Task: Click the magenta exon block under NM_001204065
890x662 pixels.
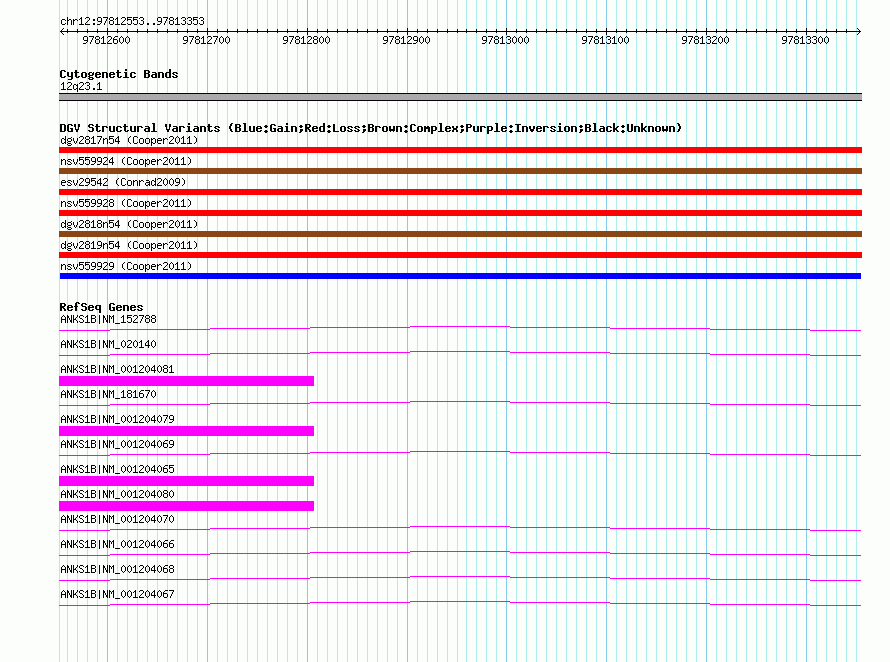Action: [x=187, y=481]
